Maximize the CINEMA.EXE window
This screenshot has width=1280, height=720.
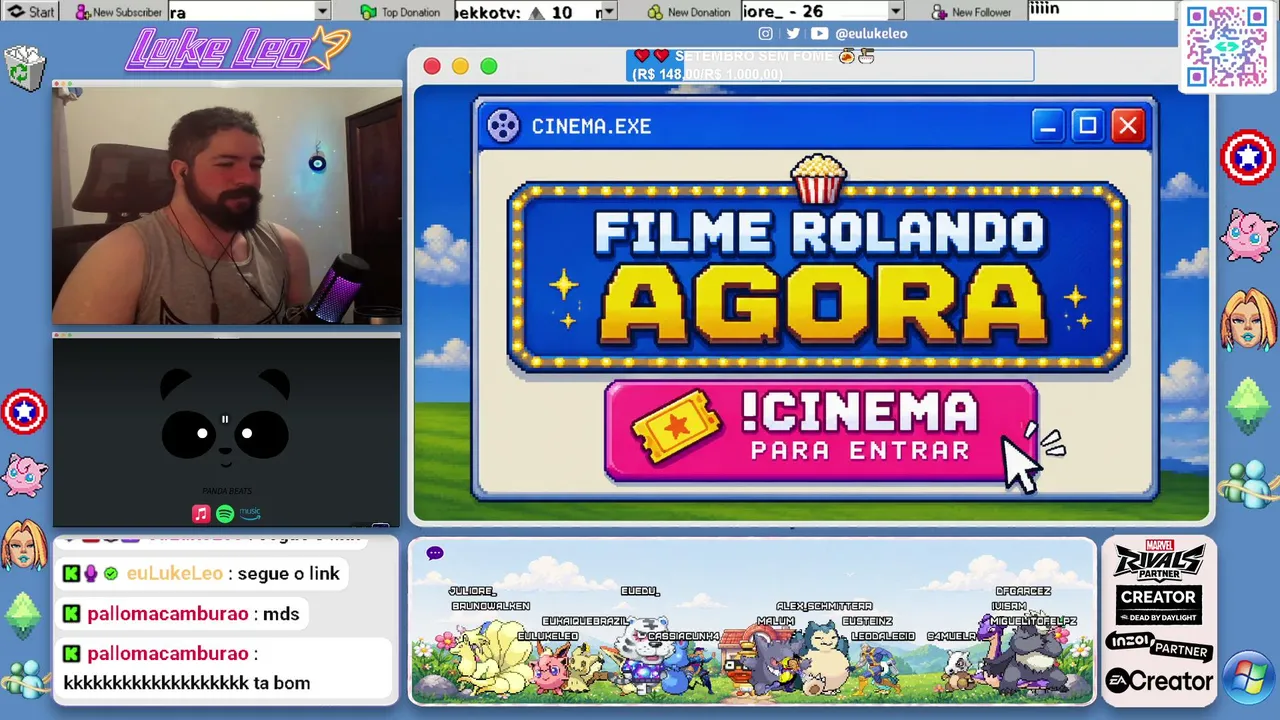point(1087,126)
